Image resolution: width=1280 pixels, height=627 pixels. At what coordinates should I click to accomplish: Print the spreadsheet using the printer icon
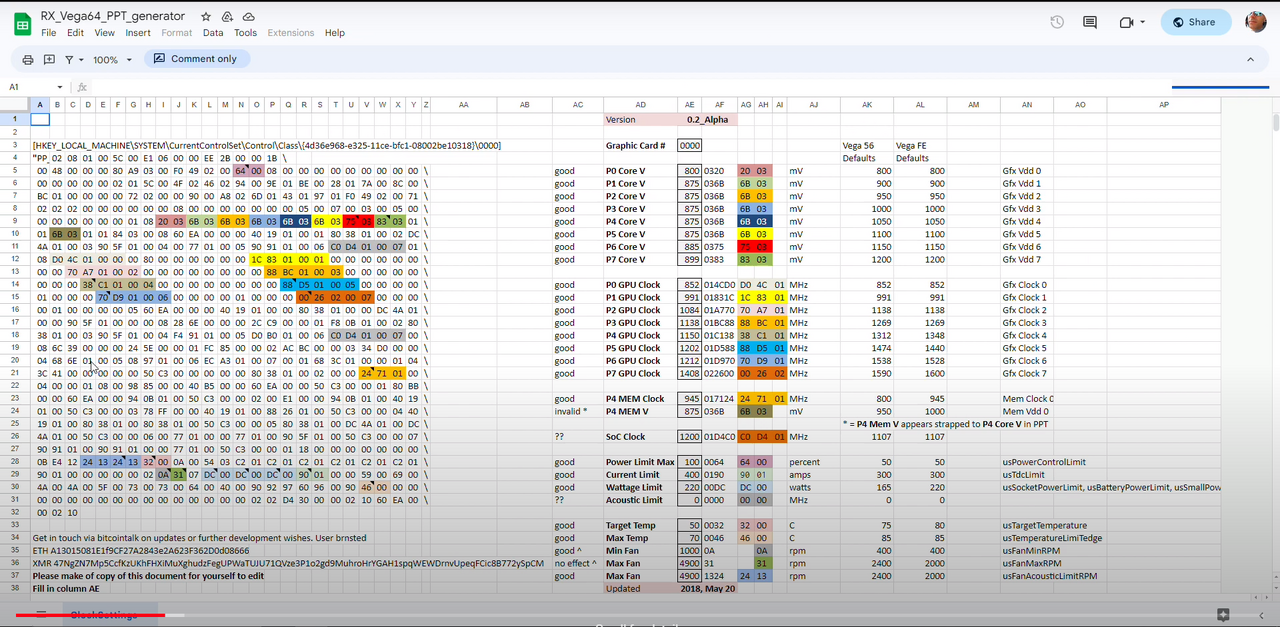(28, 60)
